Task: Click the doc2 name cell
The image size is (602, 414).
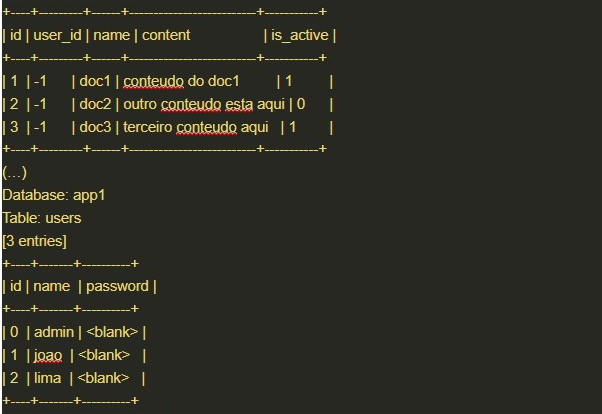Action: click(98, 104)
